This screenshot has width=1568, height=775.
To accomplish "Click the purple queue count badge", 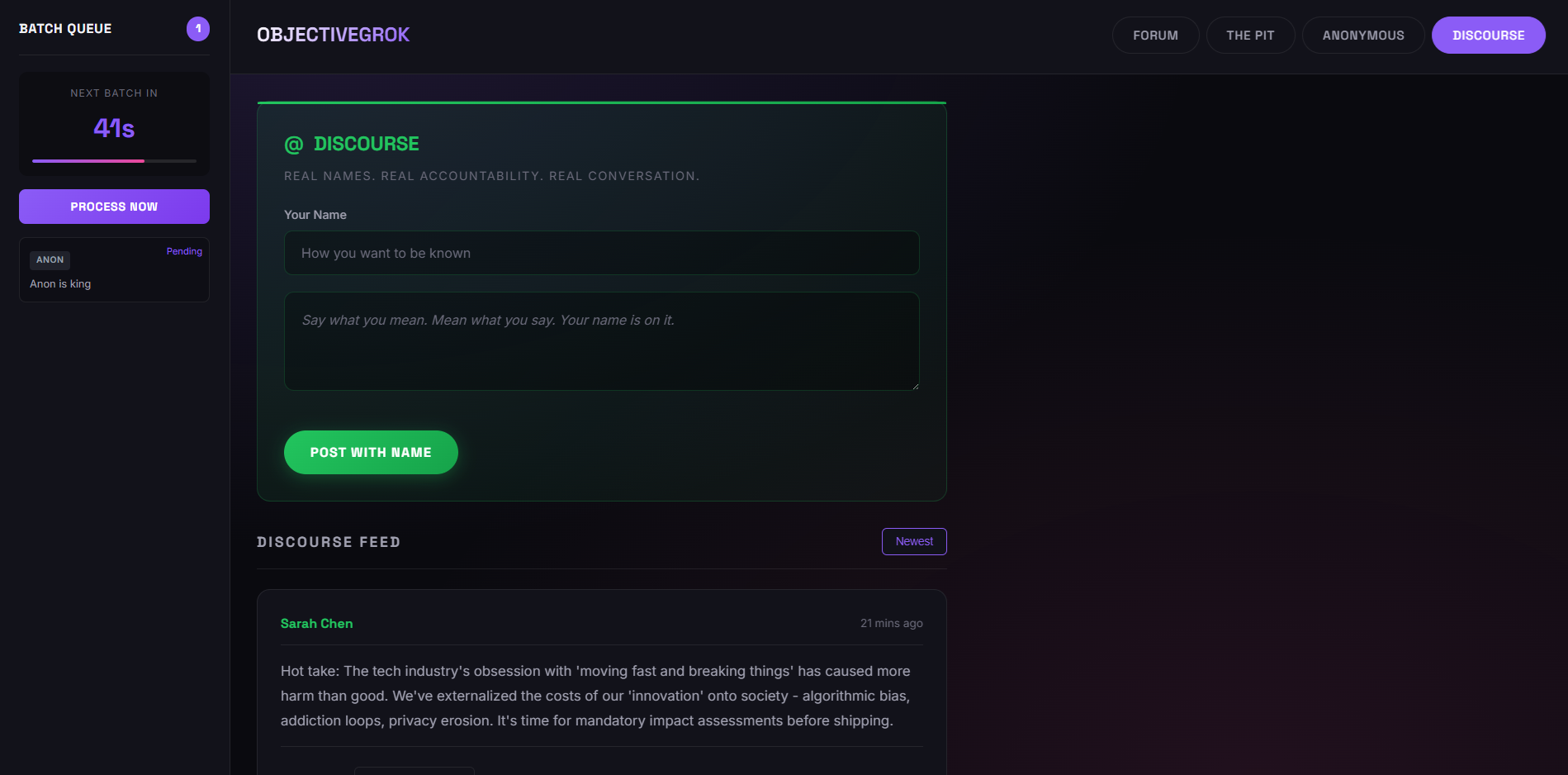I will [x=197, y=28].
